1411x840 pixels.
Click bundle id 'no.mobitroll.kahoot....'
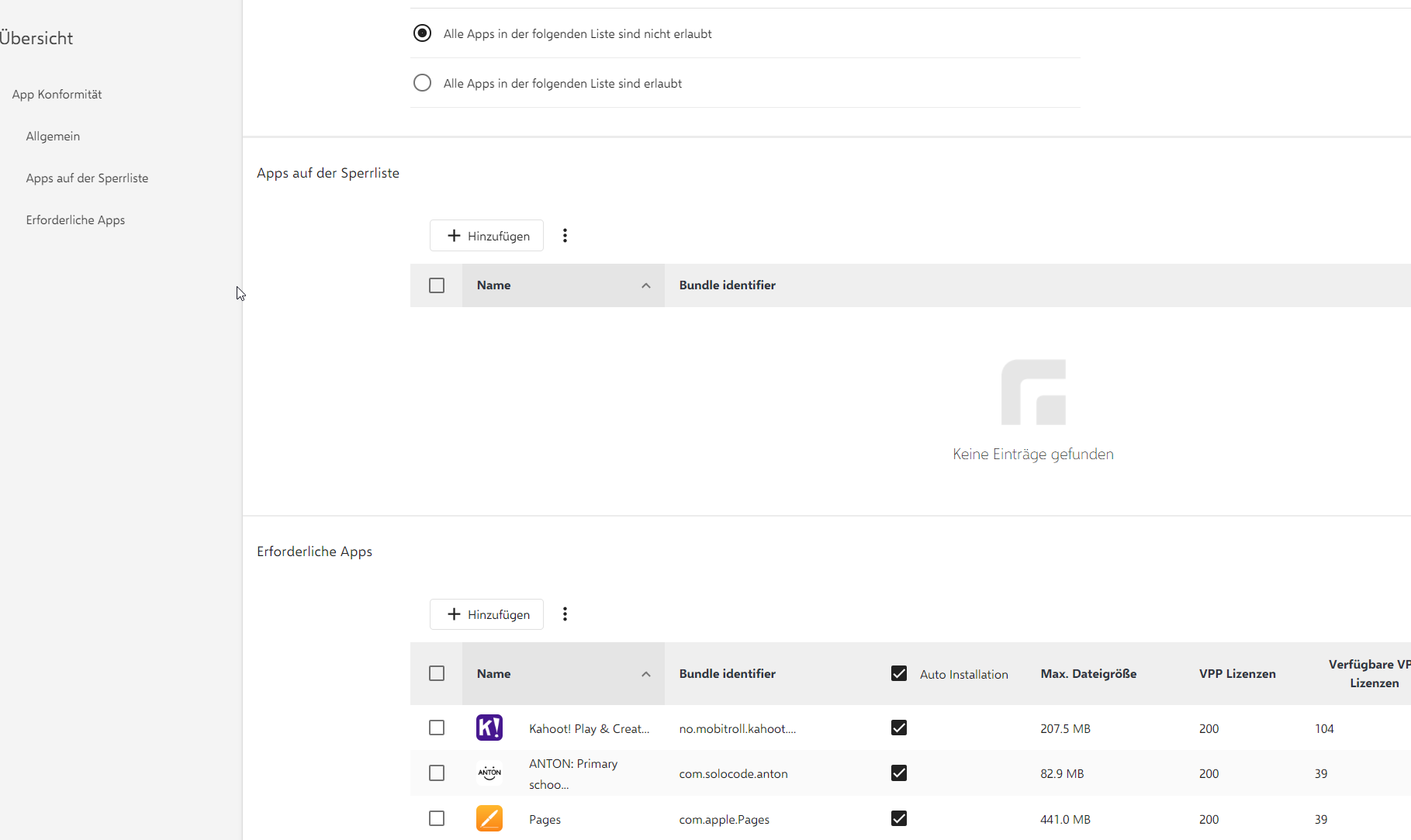[x=738, y=729]
